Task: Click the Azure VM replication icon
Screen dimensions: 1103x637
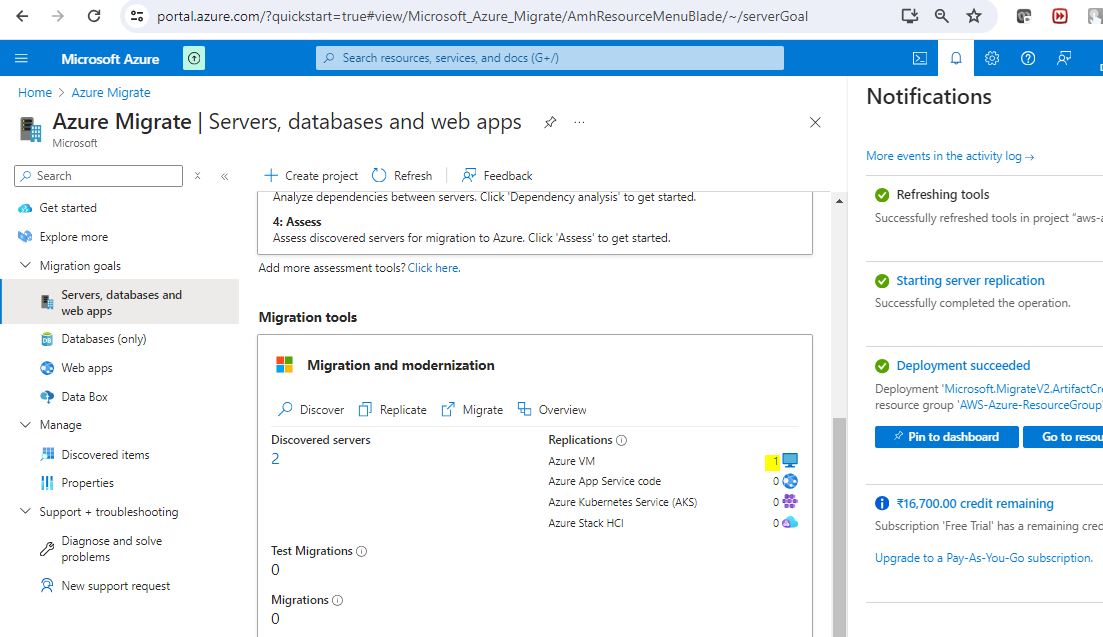Action: [x=790, y=461]
